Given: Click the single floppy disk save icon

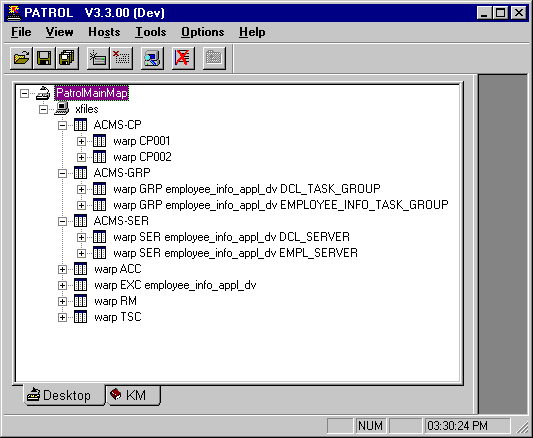Looking at the screenshot, I should [x=44, y=58].
